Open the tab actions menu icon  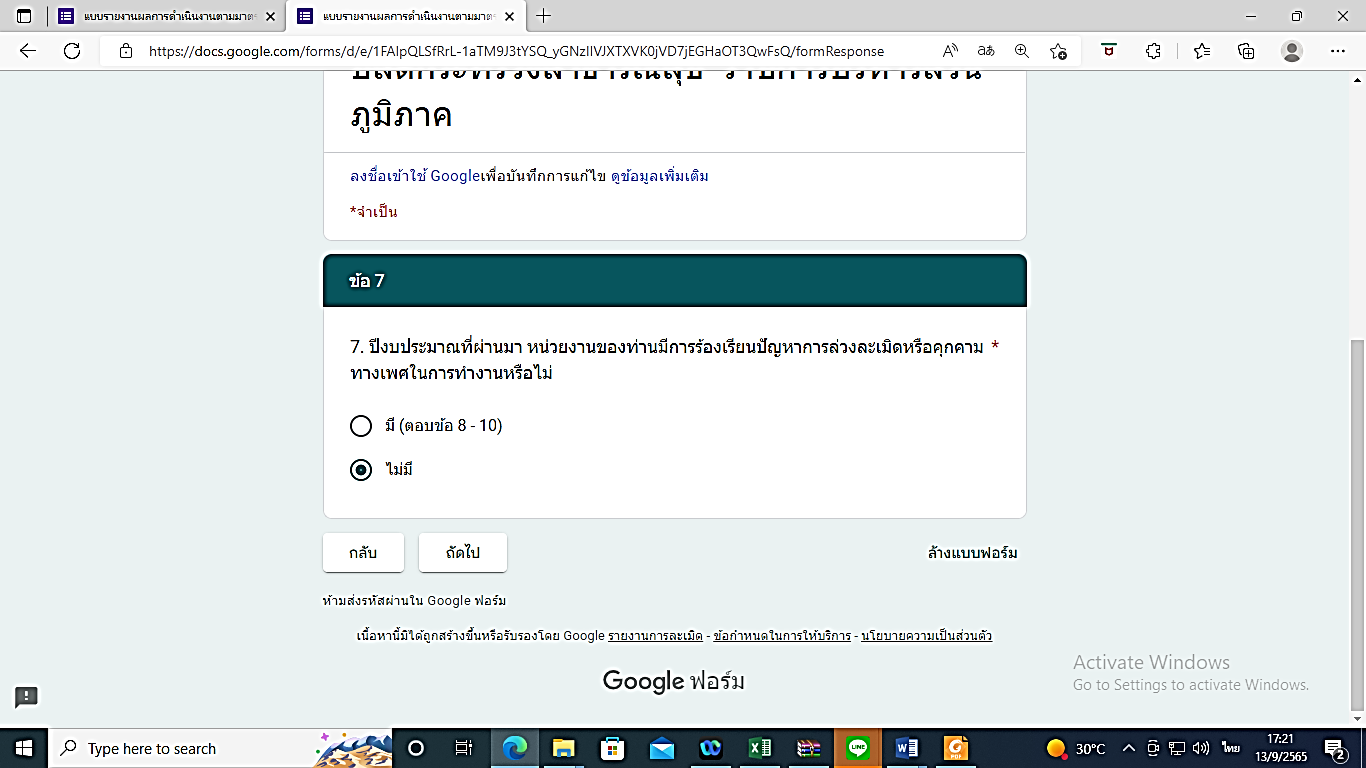(x=24, y=16)
